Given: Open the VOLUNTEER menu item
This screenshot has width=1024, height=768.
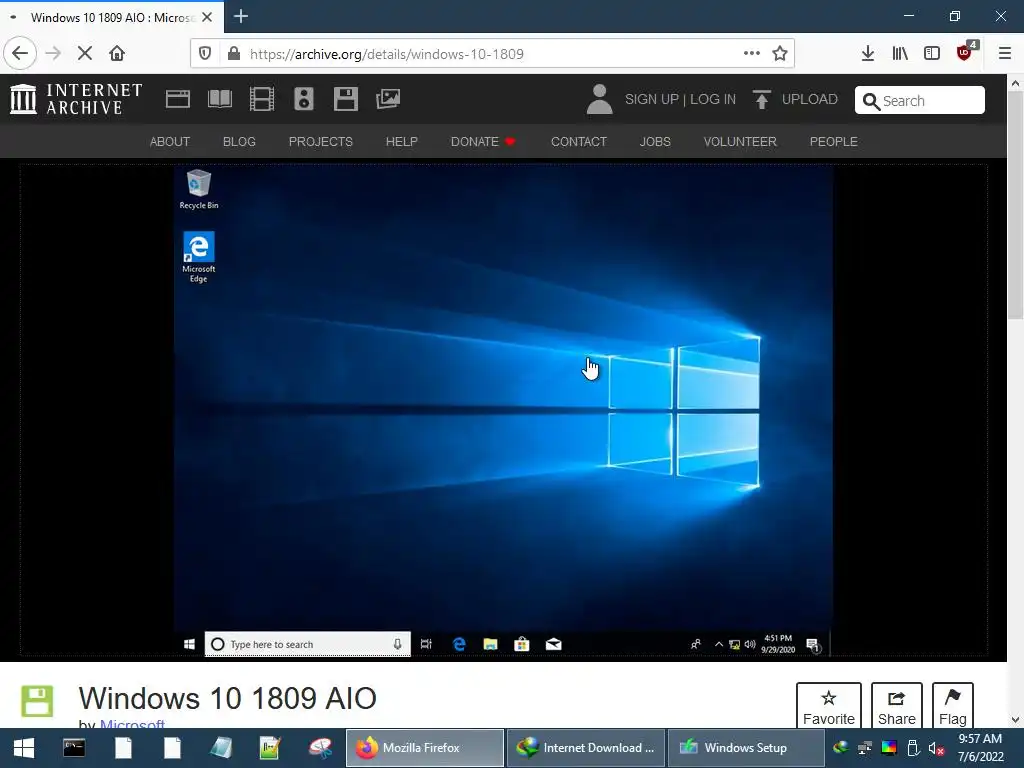Looking at the screenshot, I should tap(740, 142).
